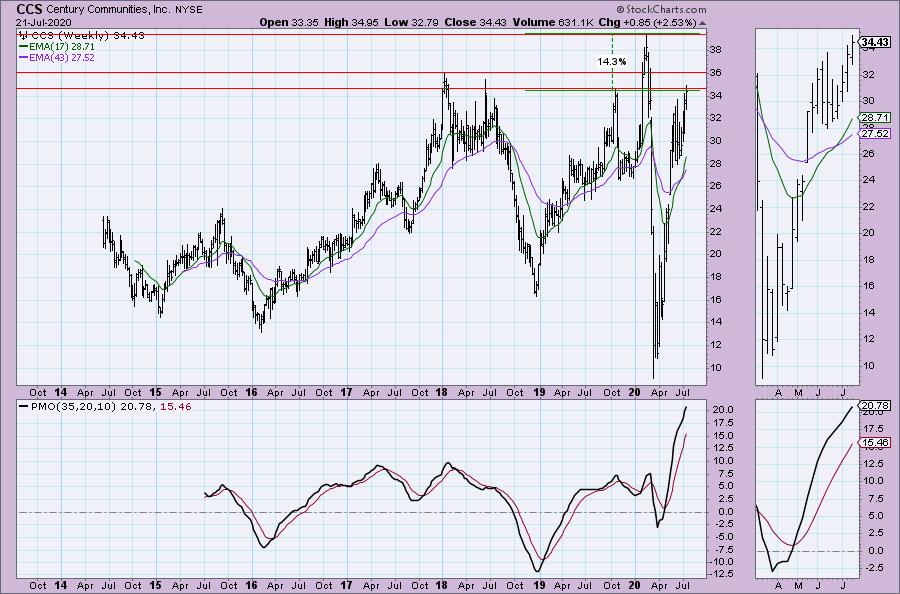Select the Low 32.79 value

(412, 22)
